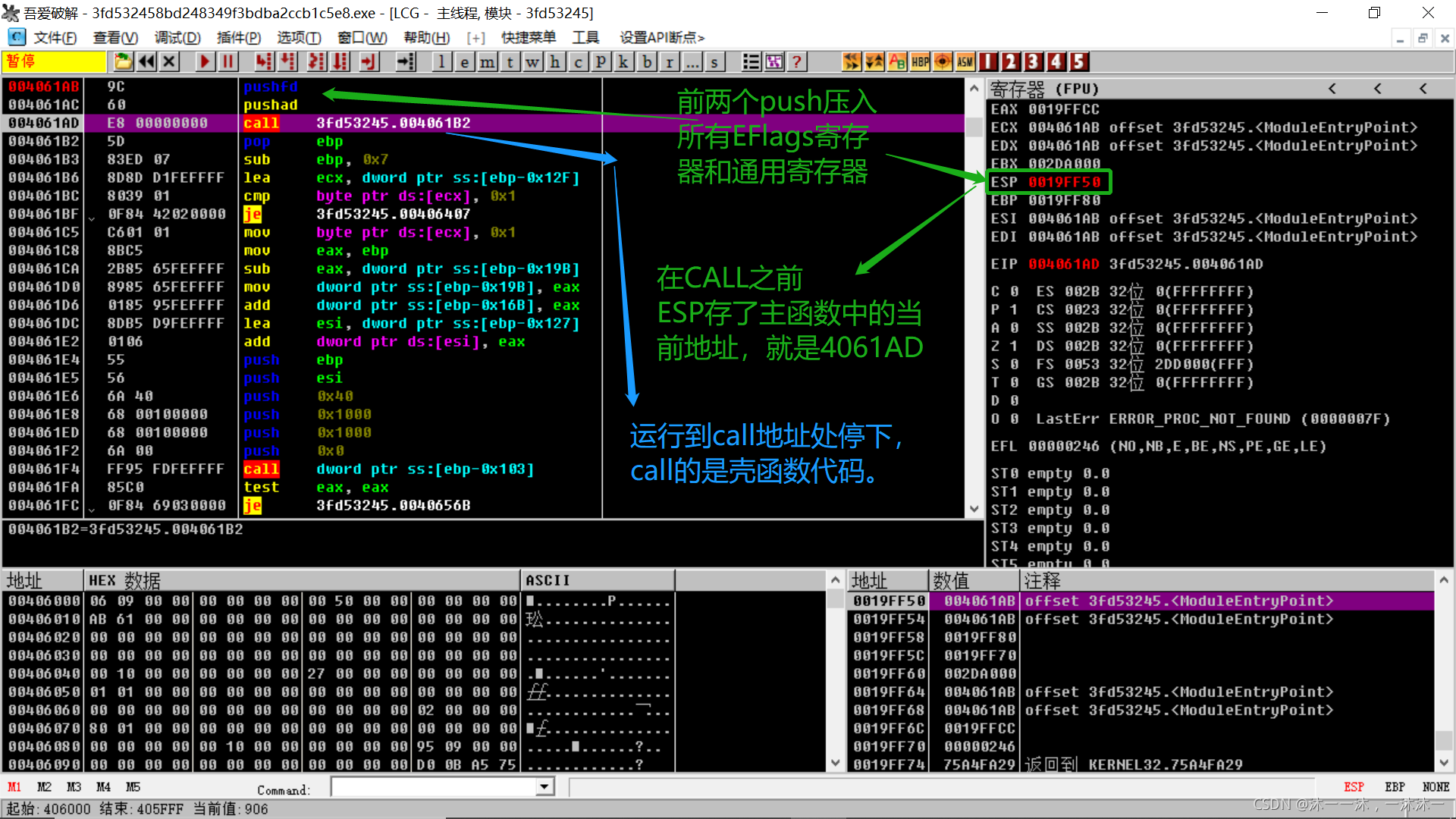This screenshot has width=1456, height=819.
Task: Open the 调试(D) debug menu
Action: click(177, 37)
